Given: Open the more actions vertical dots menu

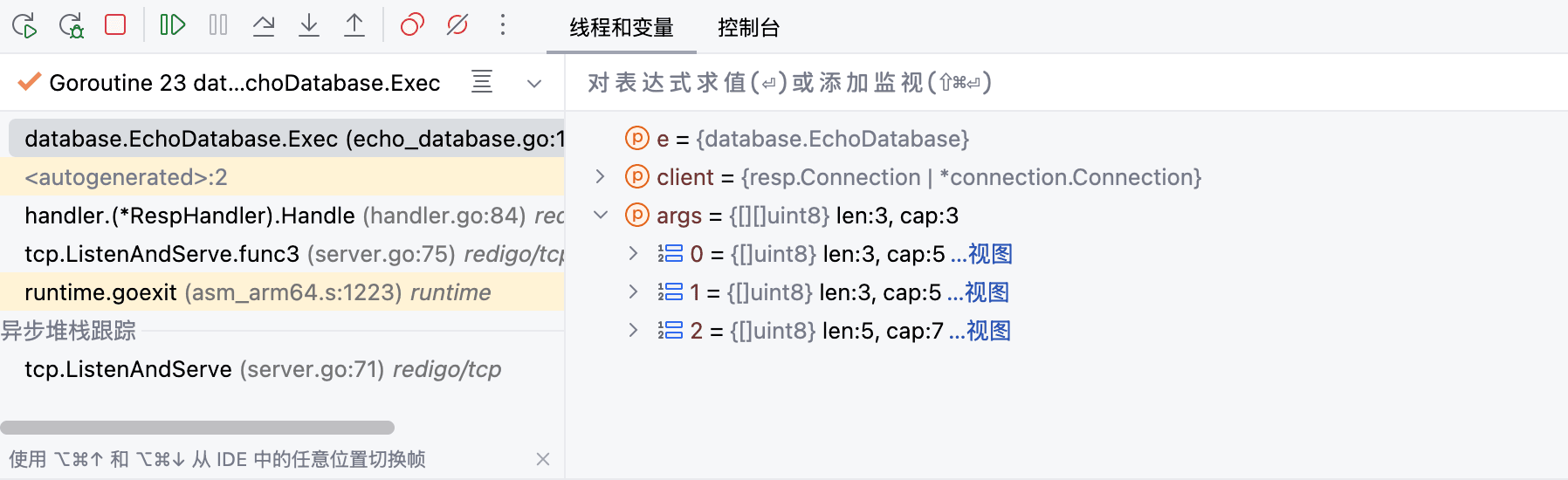Looking at the screenshot, I should pyautogui.click(x=503, y=24).
